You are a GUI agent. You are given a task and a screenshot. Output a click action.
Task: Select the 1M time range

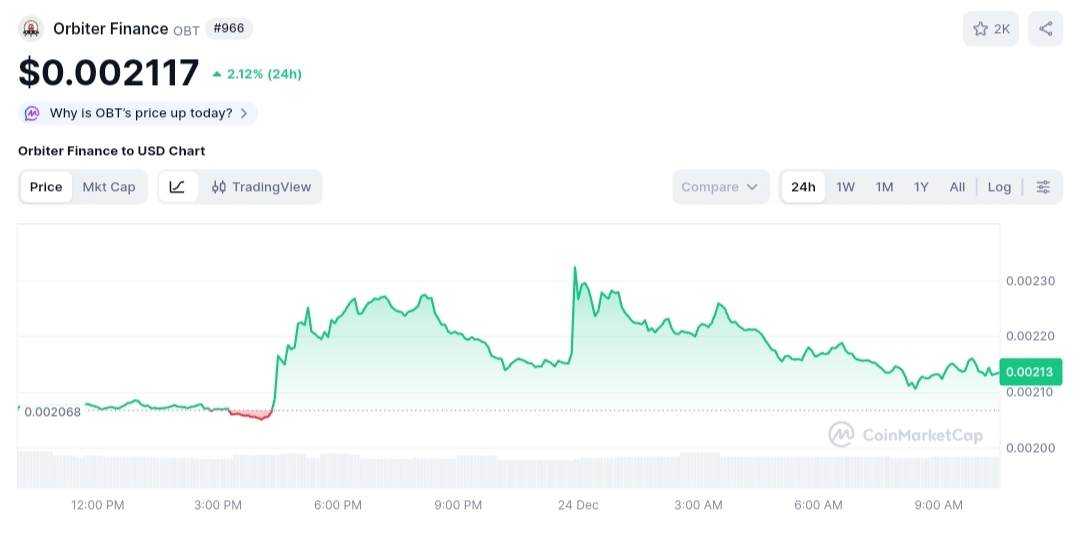point(884,187)
